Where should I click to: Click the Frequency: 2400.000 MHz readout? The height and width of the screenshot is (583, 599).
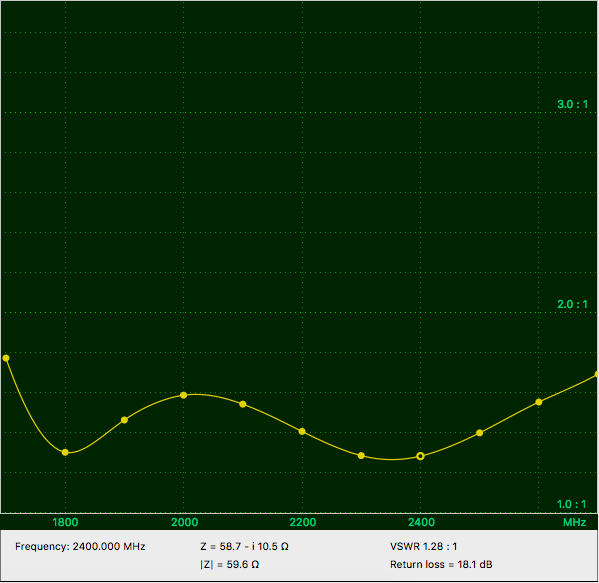pyautogui.click(x=80, y=546)
